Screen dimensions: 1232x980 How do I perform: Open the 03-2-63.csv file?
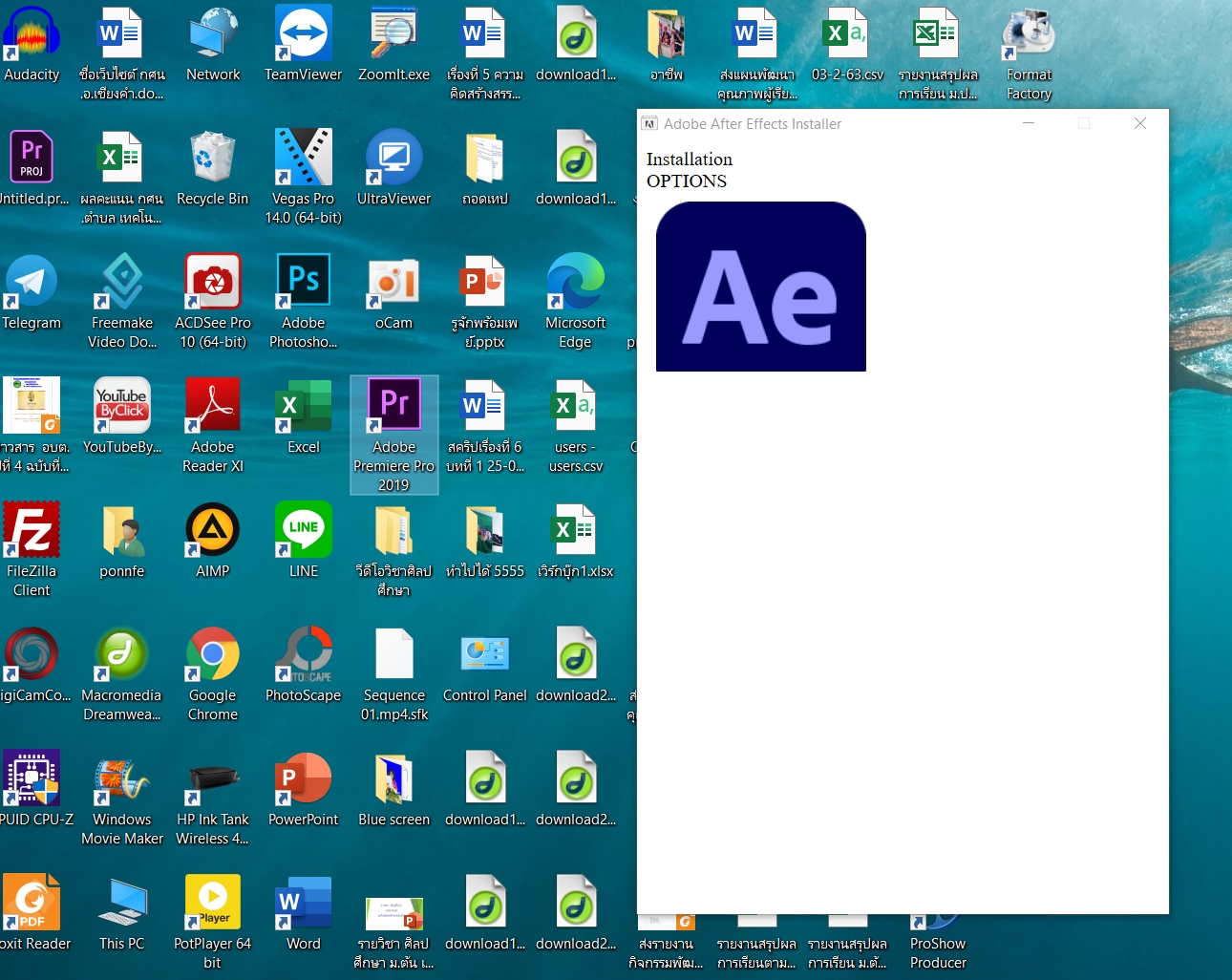pos(847,44)
